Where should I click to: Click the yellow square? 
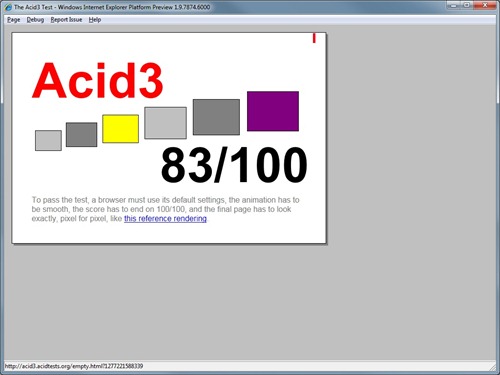[120, 129]
